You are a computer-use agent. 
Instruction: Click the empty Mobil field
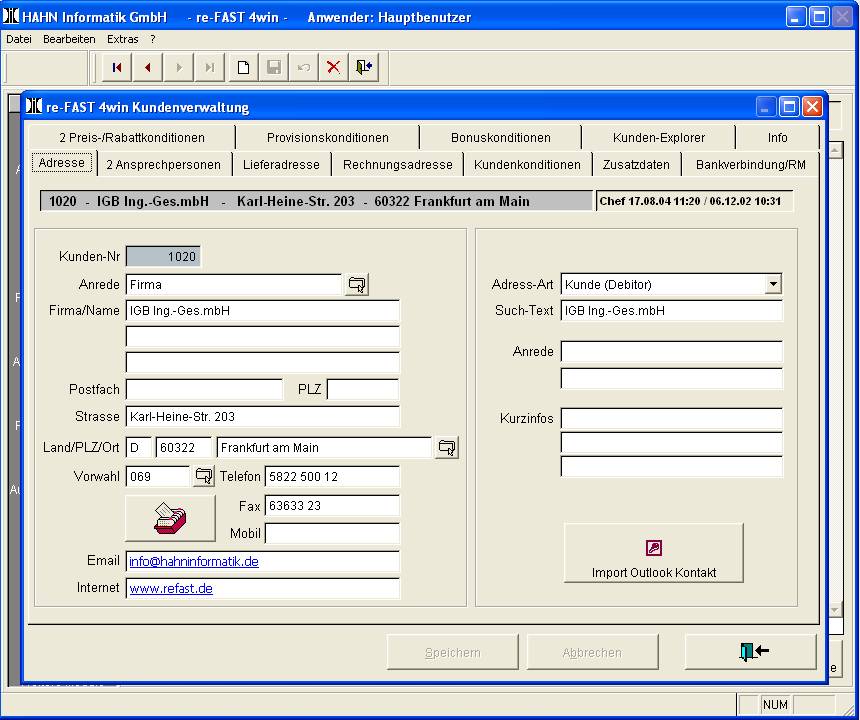point(332,533)
